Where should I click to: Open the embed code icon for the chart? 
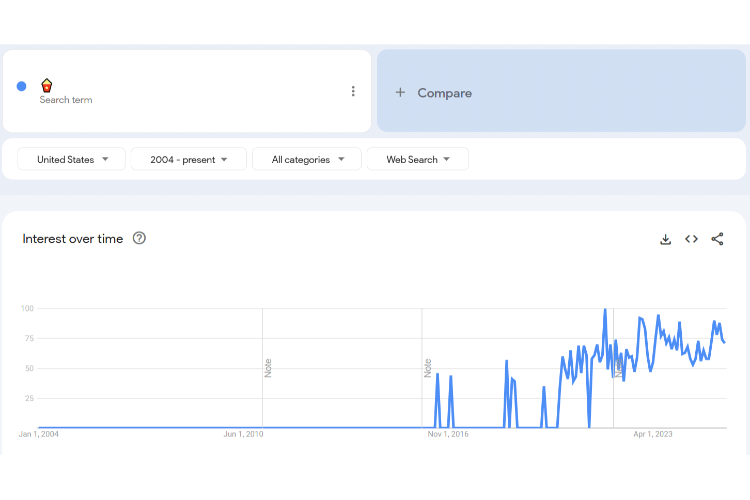pos(691,239)
